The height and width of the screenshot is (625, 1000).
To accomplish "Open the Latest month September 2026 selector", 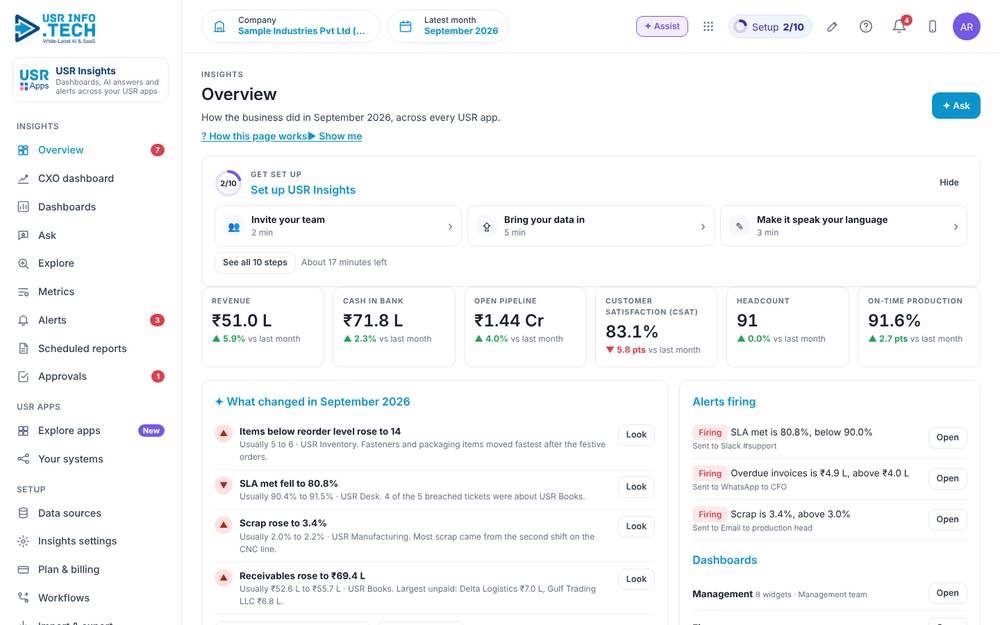I will [x=448, y=27].
